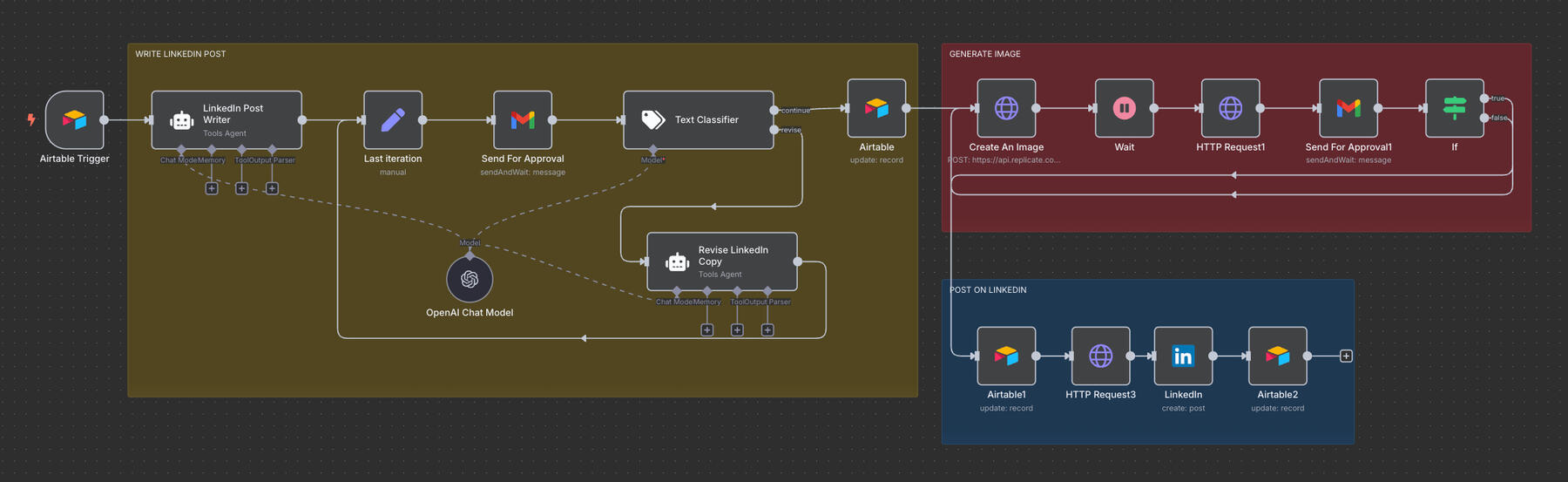Select the Revise LinkedIn Copy agent node

tap(721, 261)
